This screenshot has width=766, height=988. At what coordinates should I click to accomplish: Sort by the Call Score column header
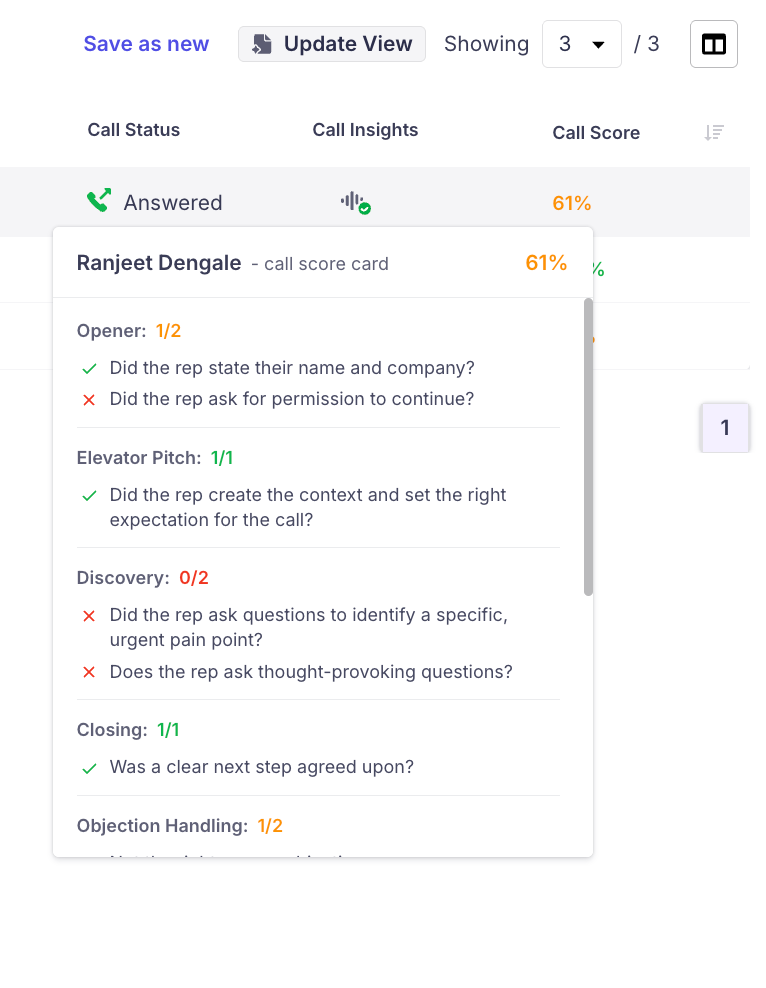596,133
